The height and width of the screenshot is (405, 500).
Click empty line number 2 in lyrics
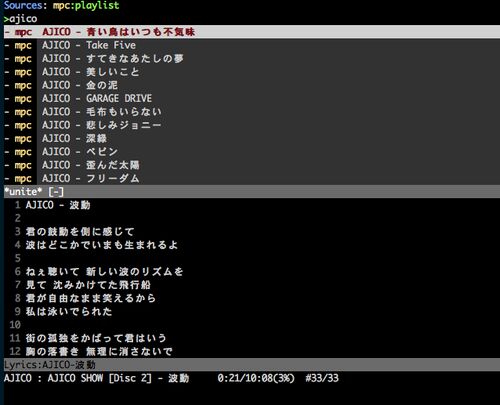(18, 218)
